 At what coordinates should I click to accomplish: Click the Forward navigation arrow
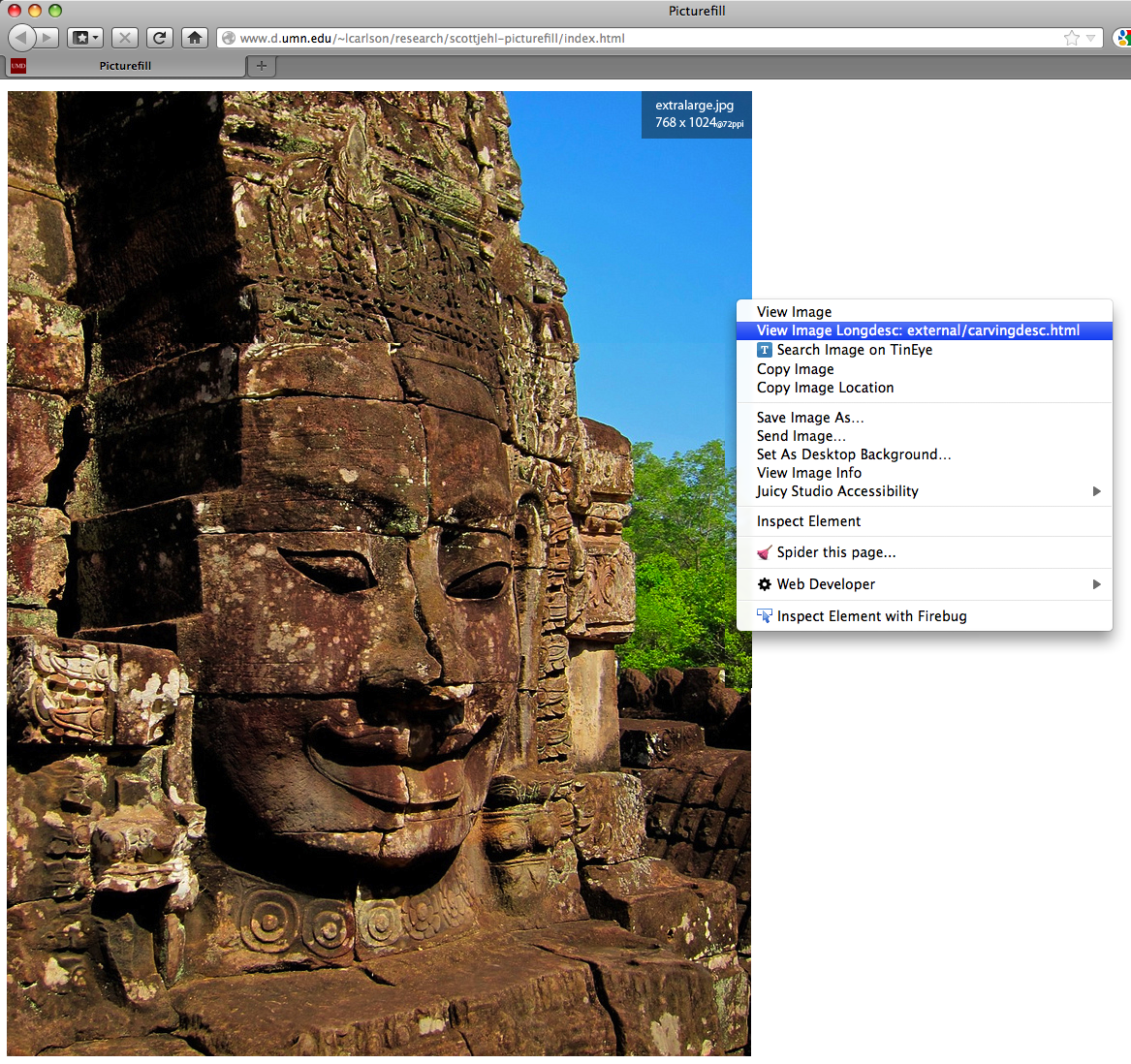(48, 38)
